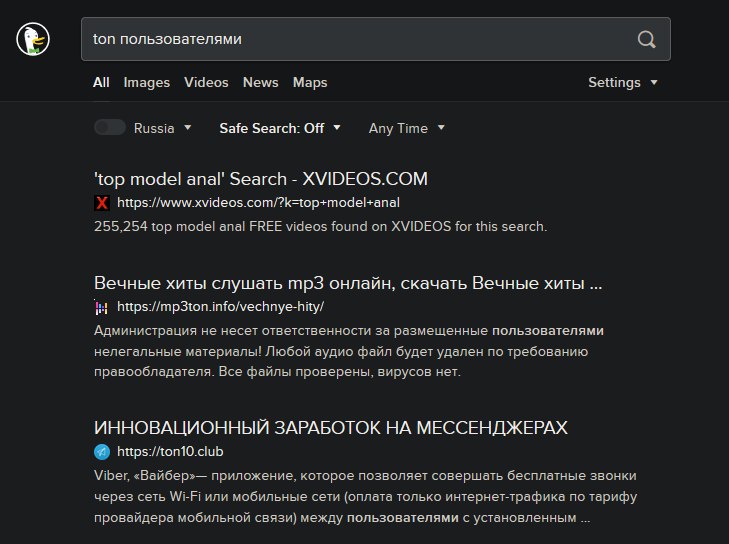Click the magnifying glass search icon

(x=646, y=40)
